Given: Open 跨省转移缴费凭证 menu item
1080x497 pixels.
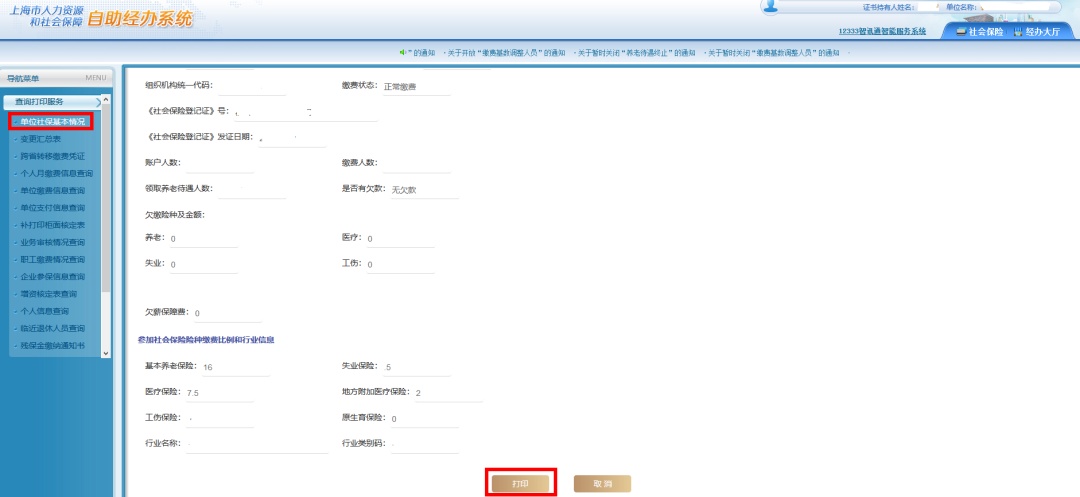Looking at the screenshot, I should point(52,156).
